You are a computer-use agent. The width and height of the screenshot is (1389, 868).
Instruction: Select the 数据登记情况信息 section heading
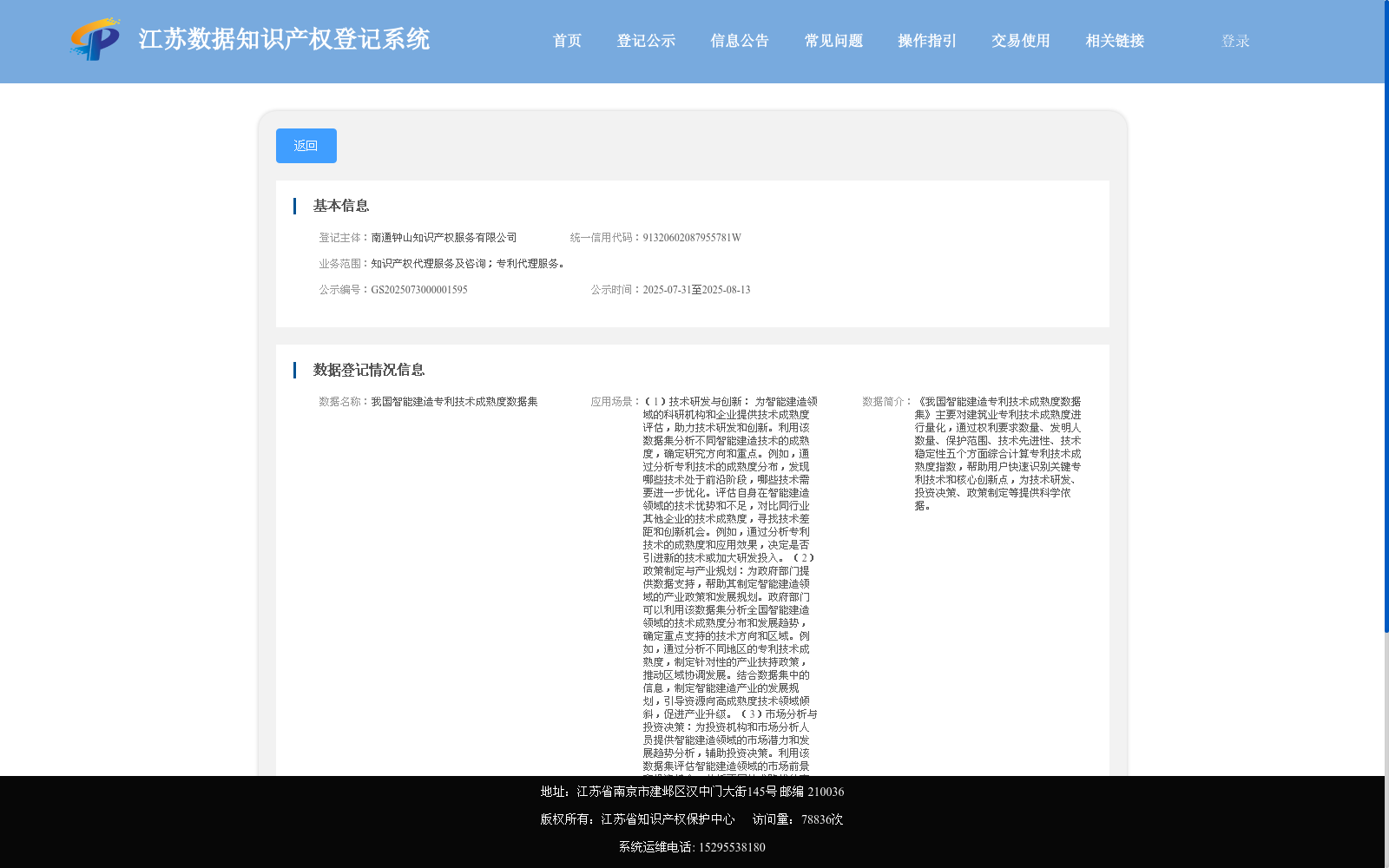(369, 370)
